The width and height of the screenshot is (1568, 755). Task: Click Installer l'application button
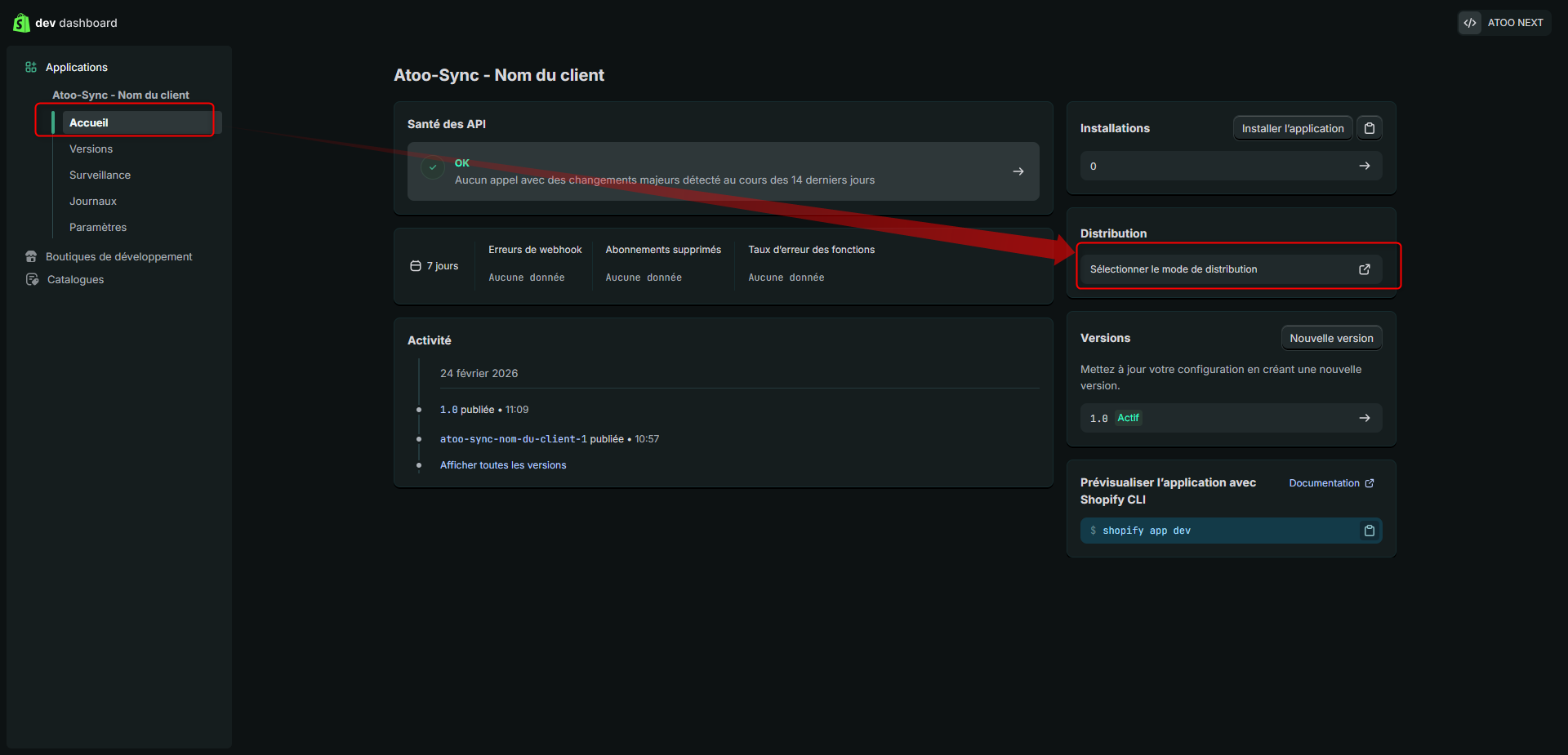(1293, 128)
